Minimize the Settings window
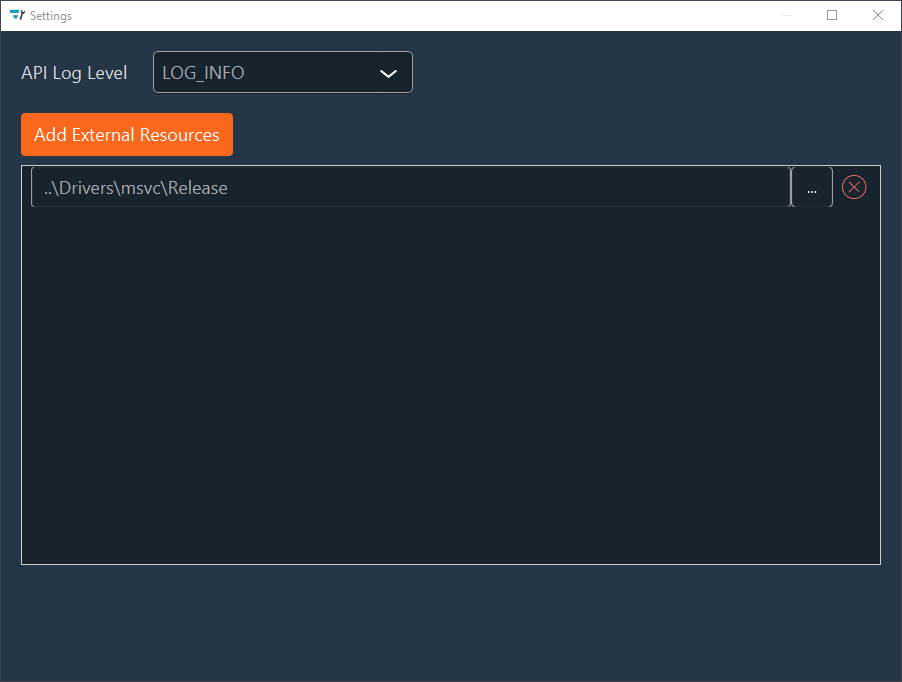Viewport: 902px width, 682px height. click(x=786, y=15)
